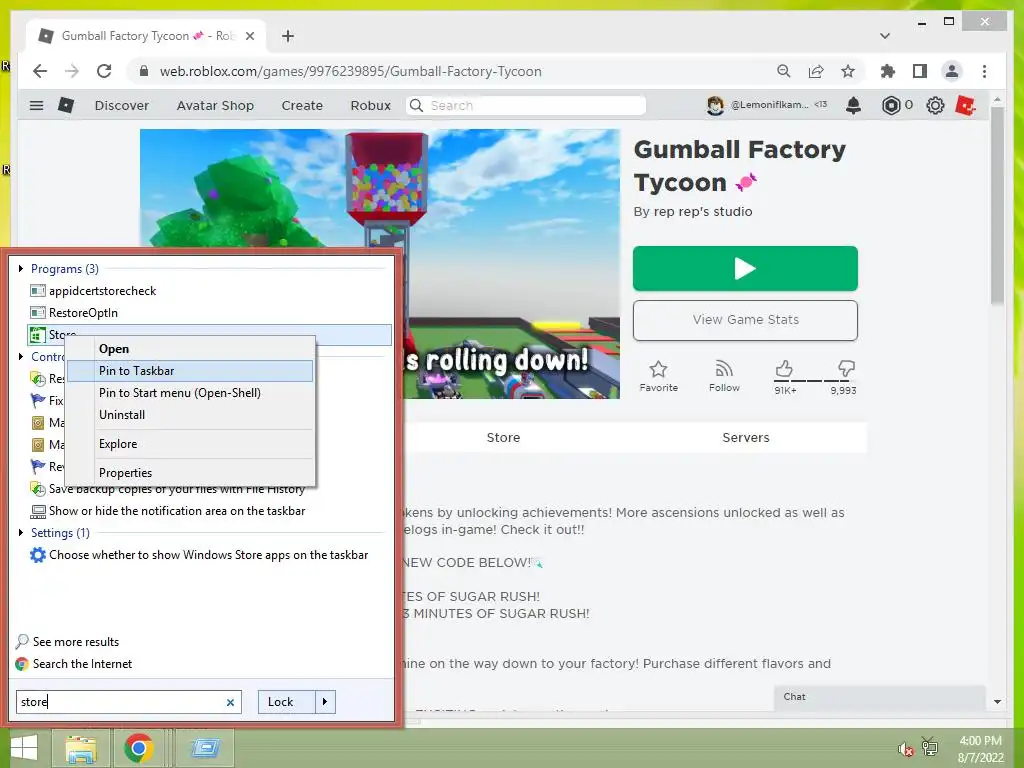Open Avatar Shop link
The width and height of the screenshot is (1024, 768).
point(215,105)
